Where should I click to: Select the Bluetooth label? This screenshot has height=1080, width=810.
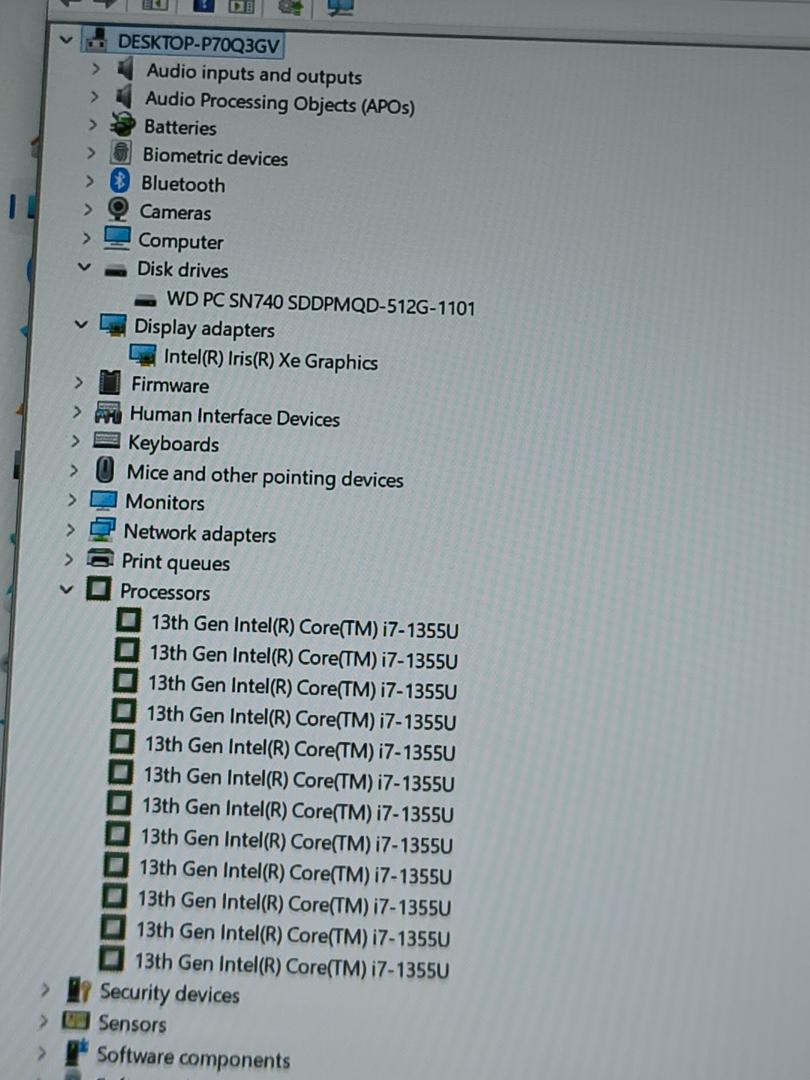183,184
